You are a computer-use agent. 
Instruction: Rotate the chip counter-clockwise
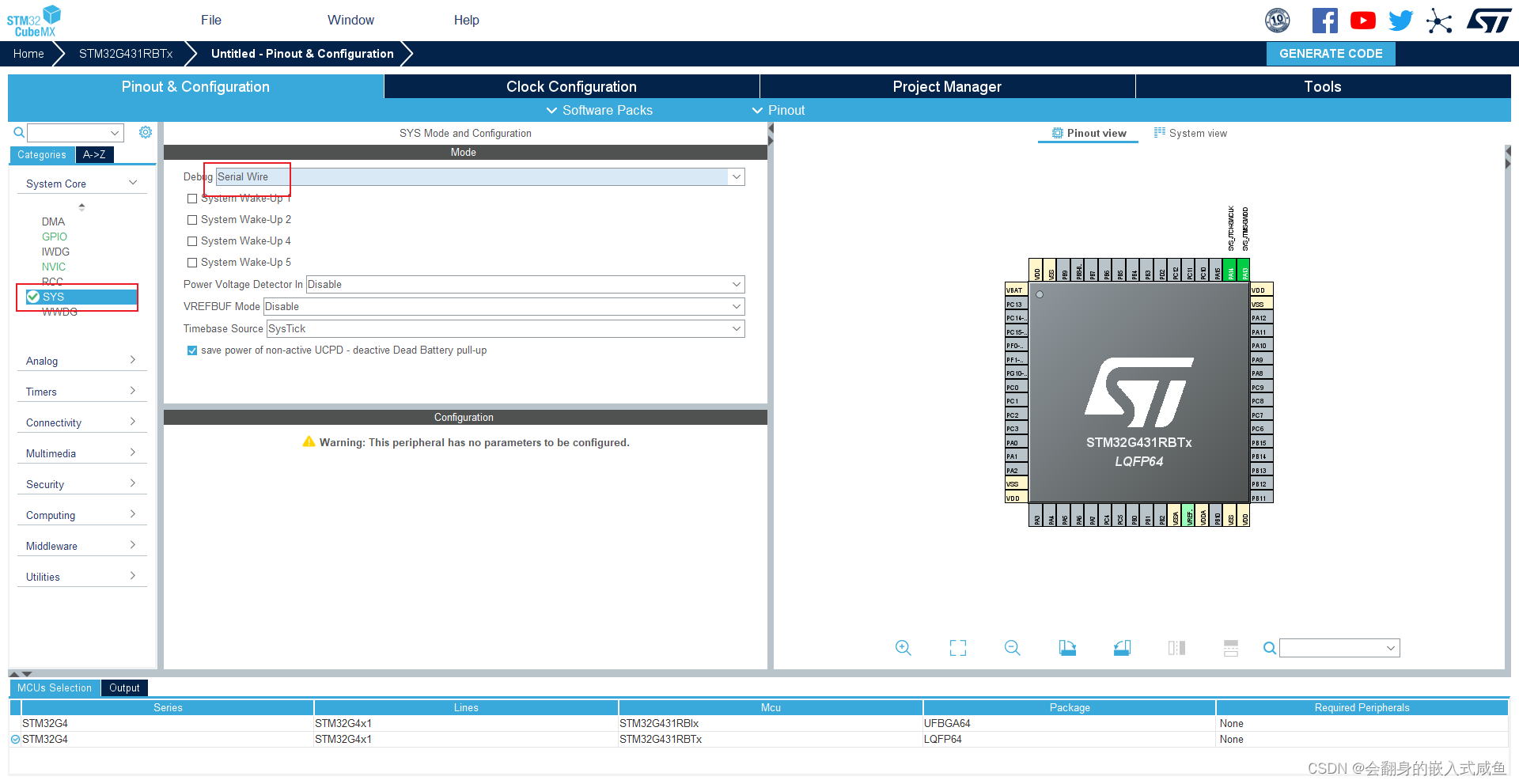click(x=1122, y=648)
